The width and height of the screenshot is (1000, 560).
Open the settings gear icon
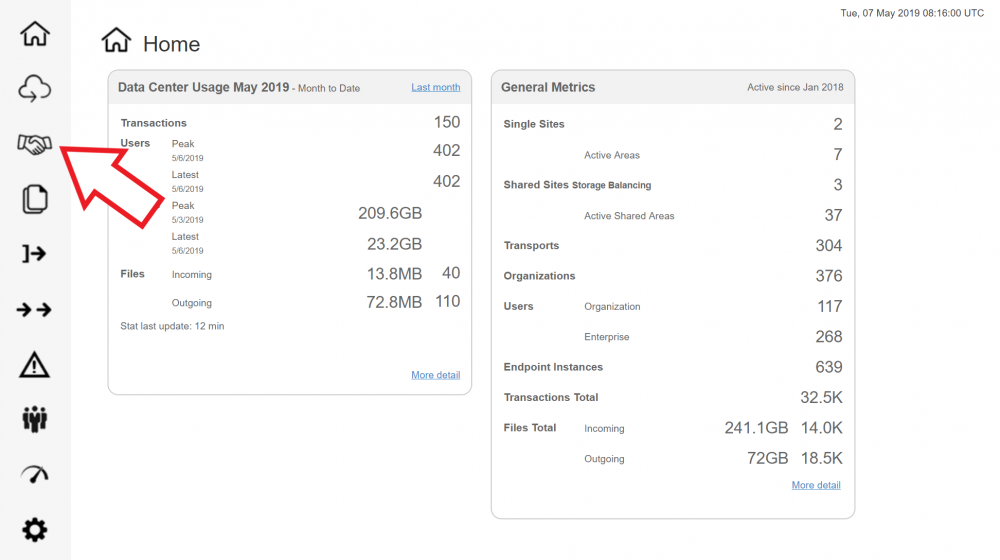[35, 529]
